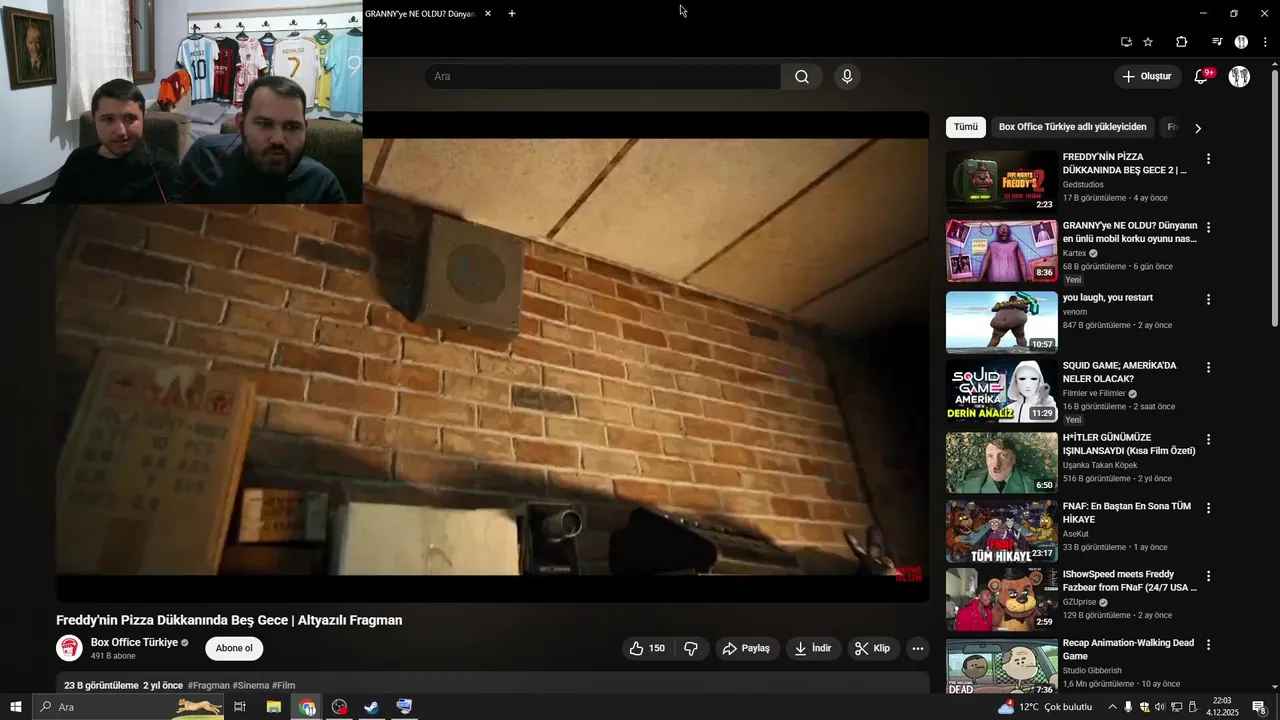Image resolution: width=1280 pixels, height=720 pixels.
Task: Open the IShowSpeed meets Freddy thumbnail
Action: (x=1001, y=600)
